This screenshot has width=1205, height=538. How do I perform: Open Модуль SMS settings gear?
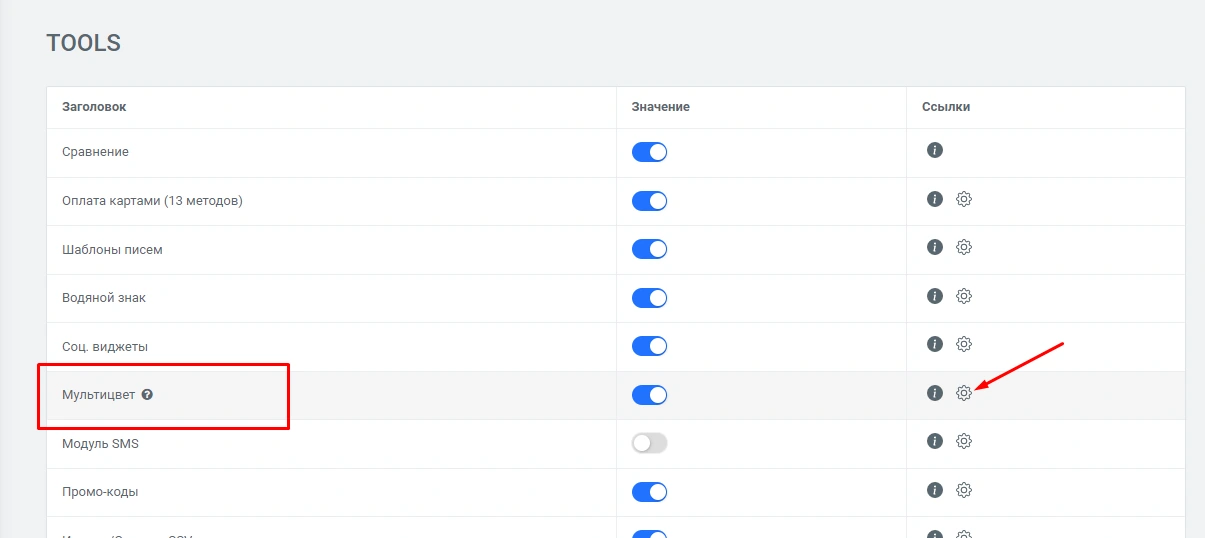[x=964, y=441]
